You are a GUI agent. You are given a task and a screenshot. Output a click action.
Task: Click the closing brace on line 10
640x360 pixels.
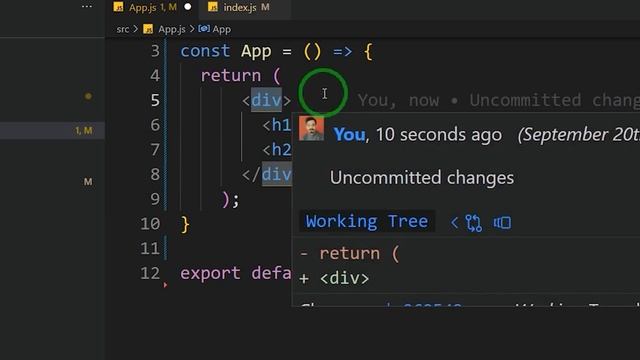coord(185,224)
